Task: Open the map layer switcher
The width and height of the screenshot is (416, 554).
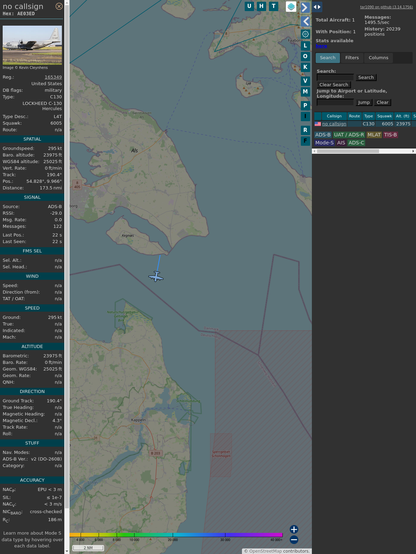Action: click(291, 6)
